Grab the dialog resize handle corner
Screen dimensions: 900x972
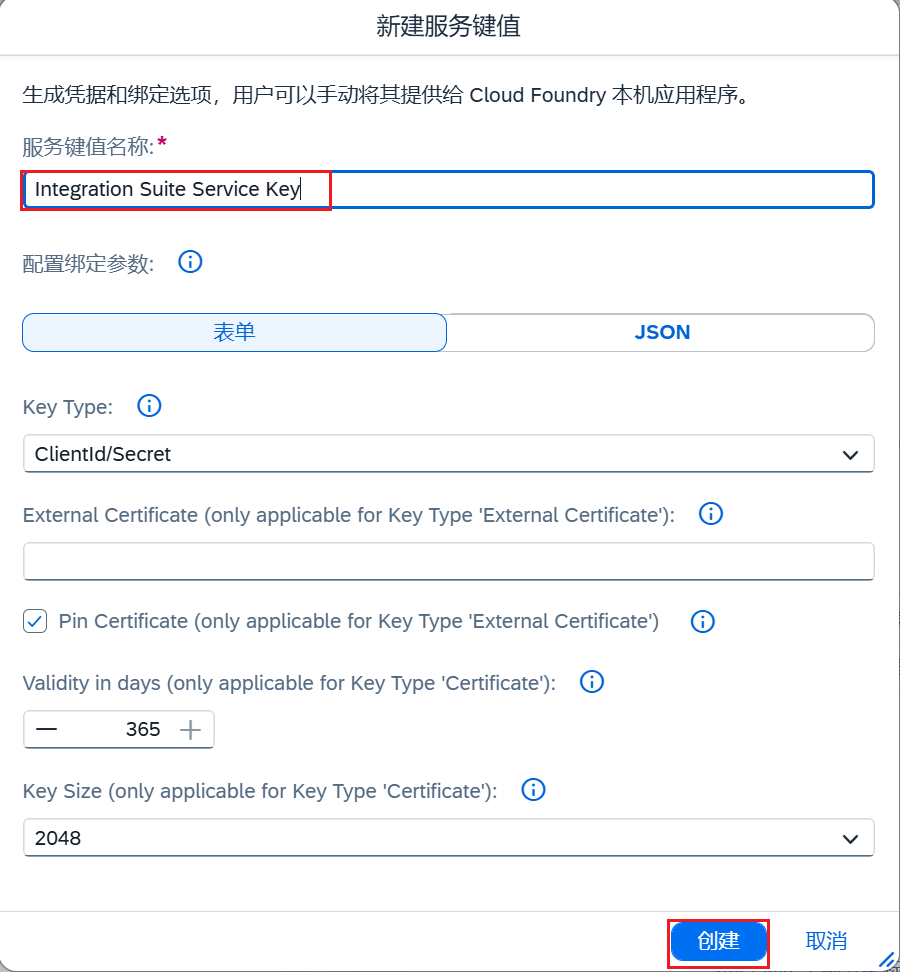click(888, 960)
